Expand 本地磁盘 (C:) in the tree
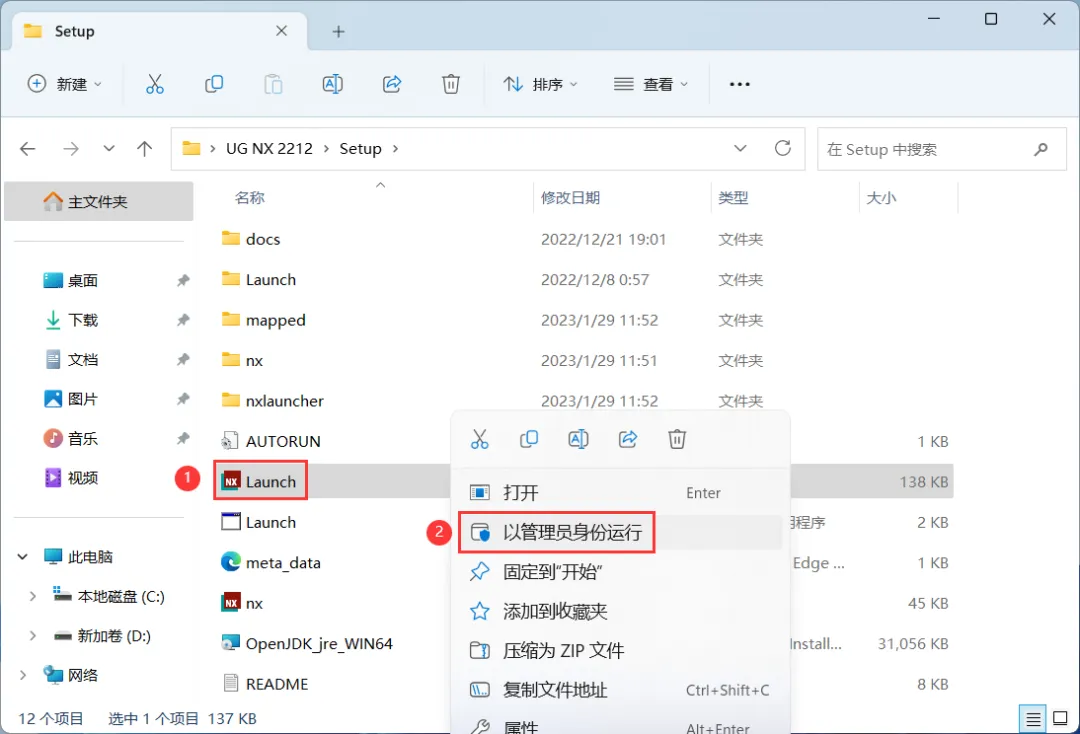The image size is (1080, 734). pyautogui.click(x=32, y=596)
